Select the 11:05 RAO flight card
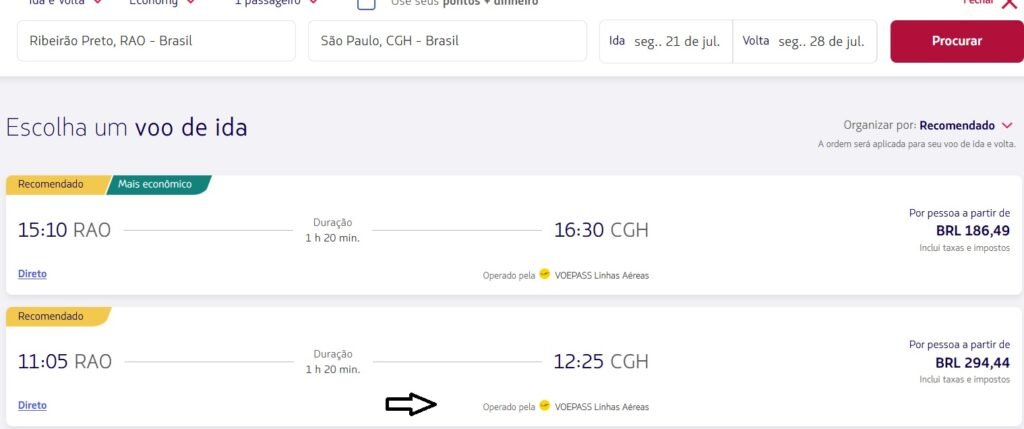Image resolution: width=1024 pixels, height=429 pixels. point(513,367)
